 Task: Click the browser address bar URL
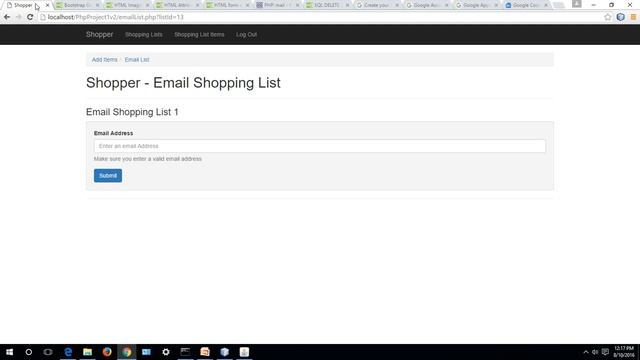click(x=116, y=17)
